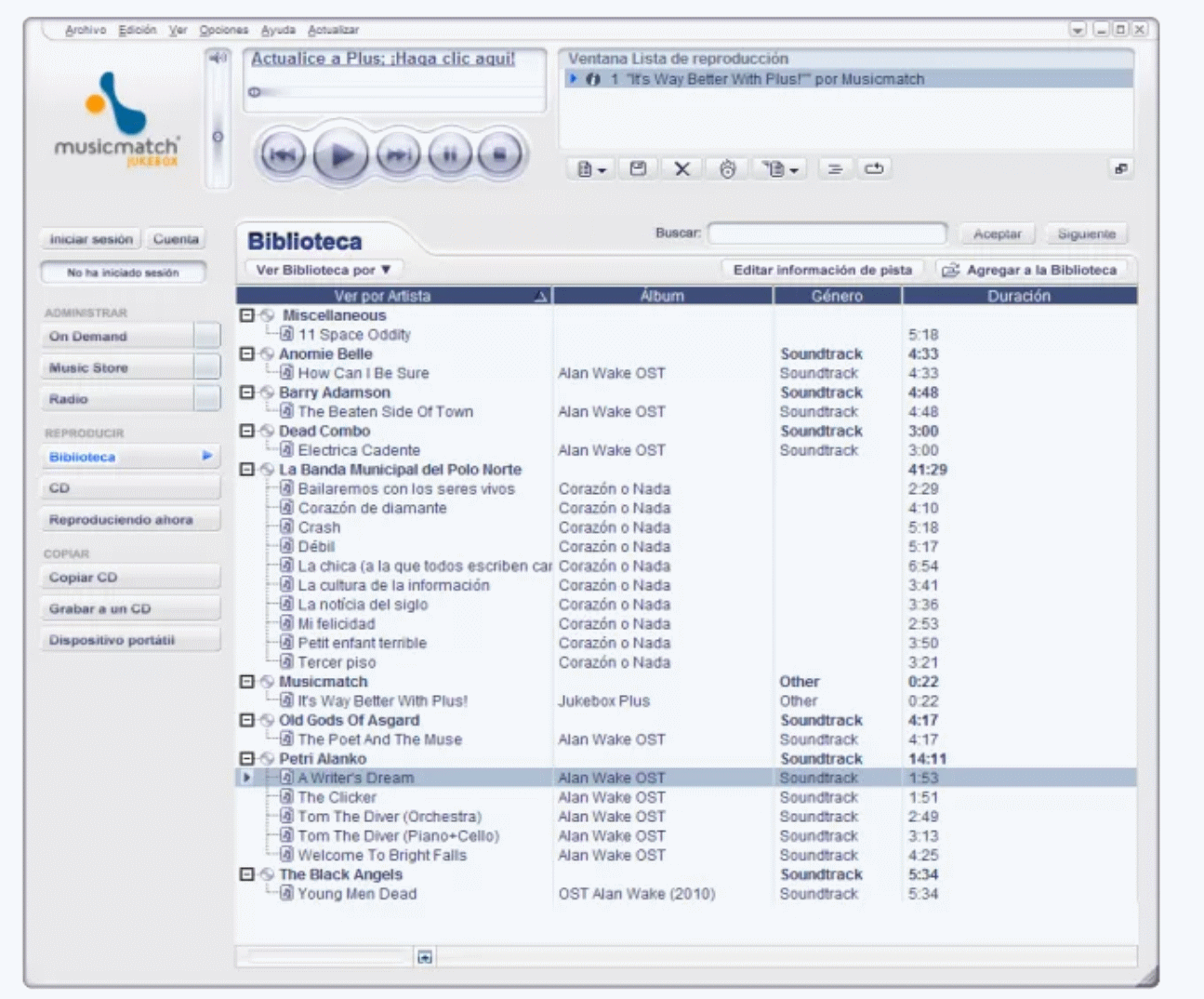This screenshot has width=1204, height=999.
Task: Click the info icon on the playlist track
Action: [592, 80]
